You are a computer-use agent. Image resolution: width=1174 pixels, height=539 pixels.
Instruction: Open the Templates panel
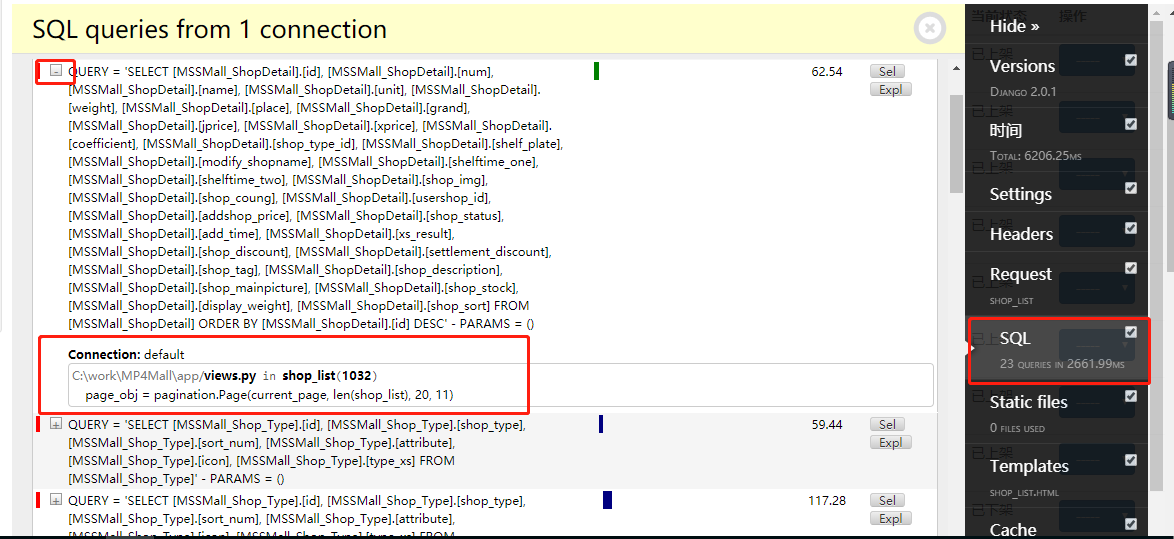(1029, 466)
